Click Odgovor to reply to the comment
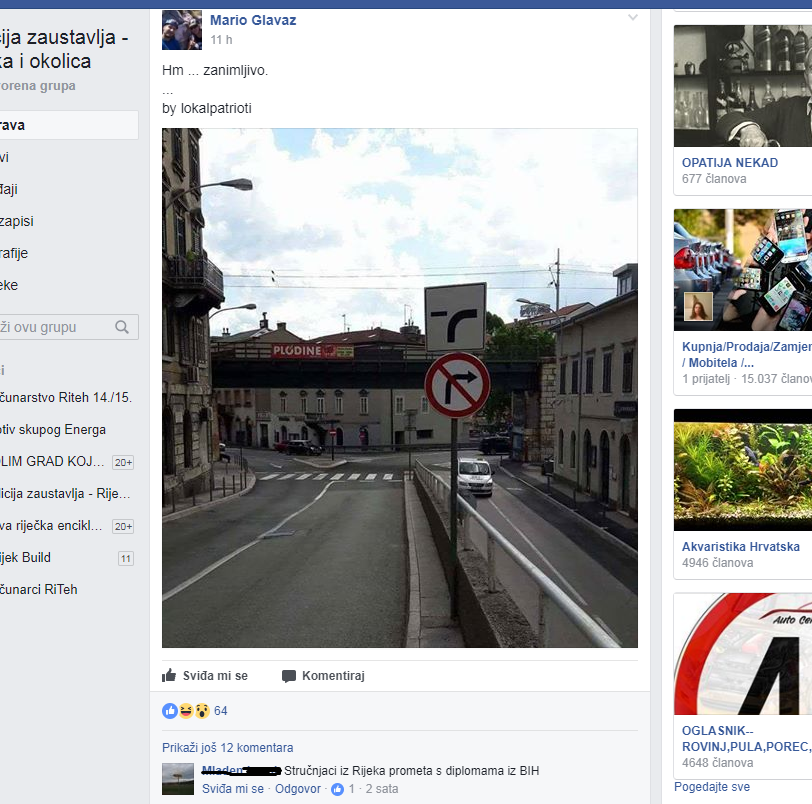This screenshot has width=812, height=804. click(298, 789)
